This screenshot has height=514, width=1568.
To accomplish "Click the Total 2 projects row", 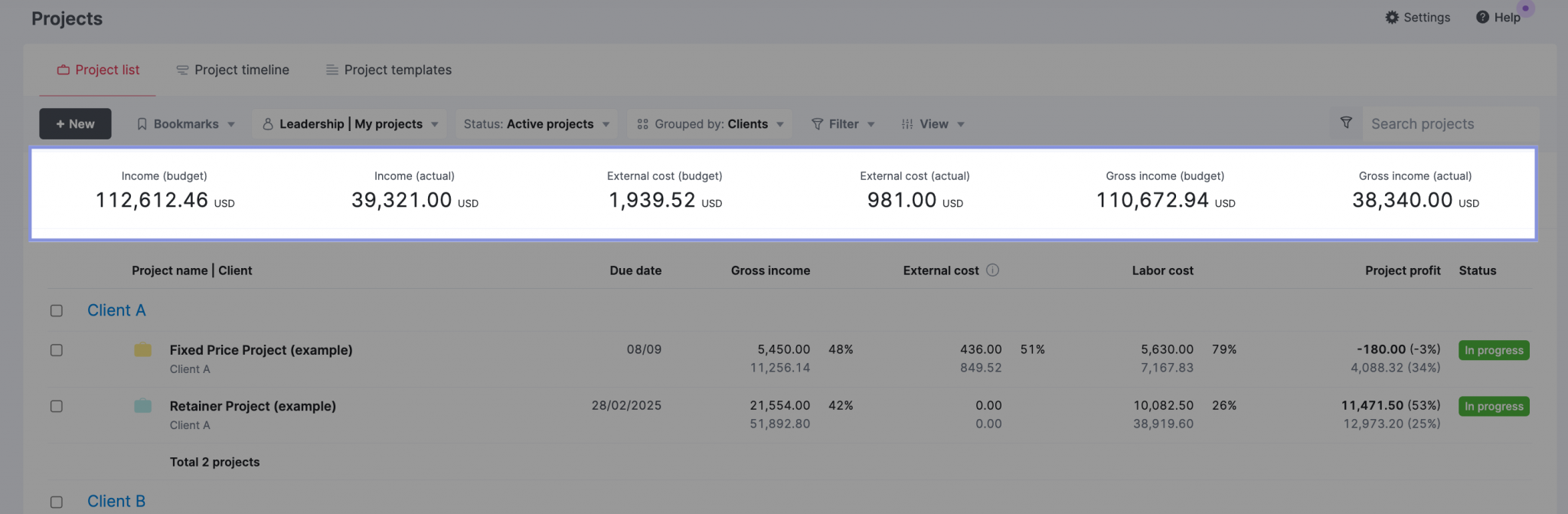I will click(214, 462).
